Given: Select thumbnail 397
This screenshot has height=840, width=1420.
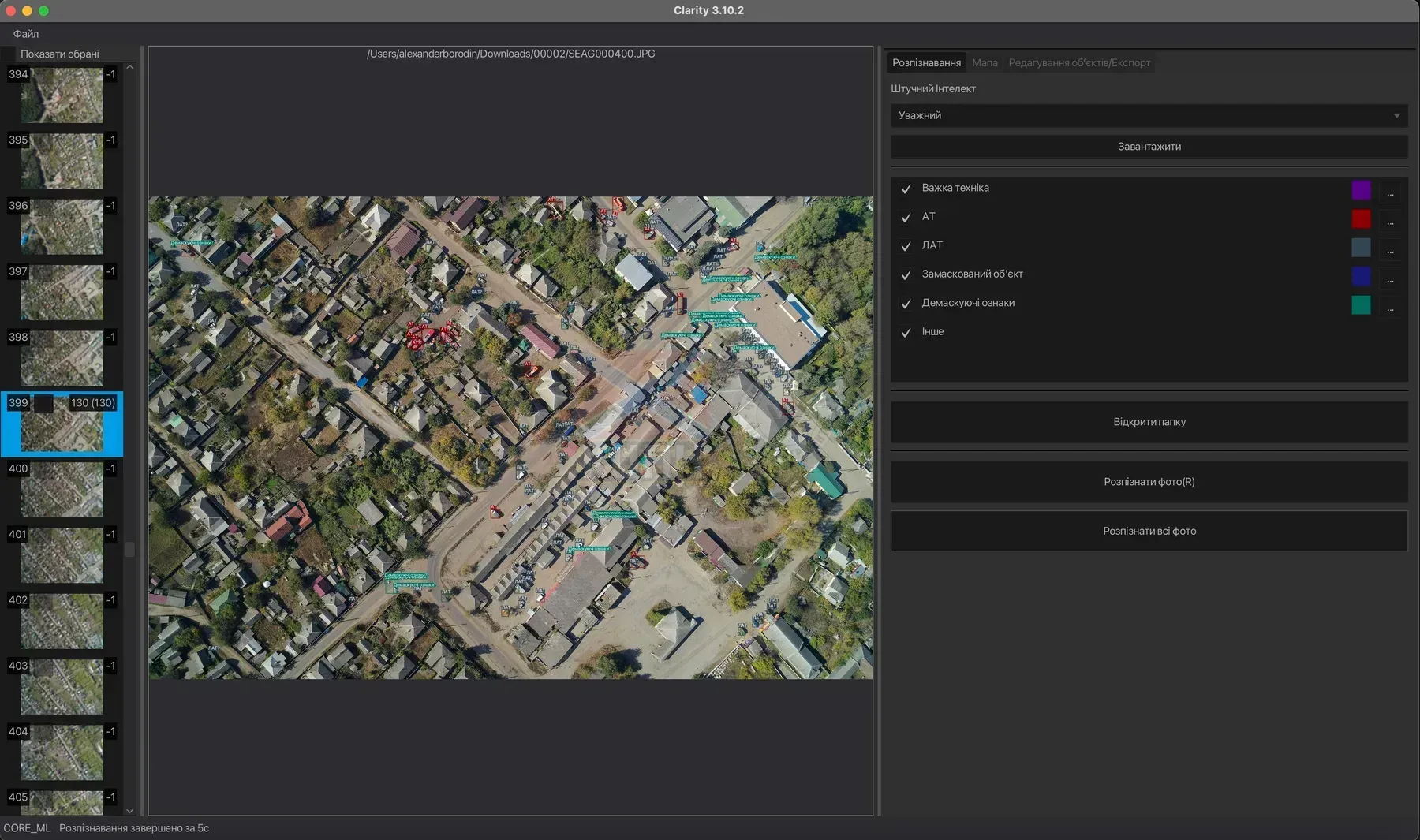Looking at the screenshot, I should point(62,292).
